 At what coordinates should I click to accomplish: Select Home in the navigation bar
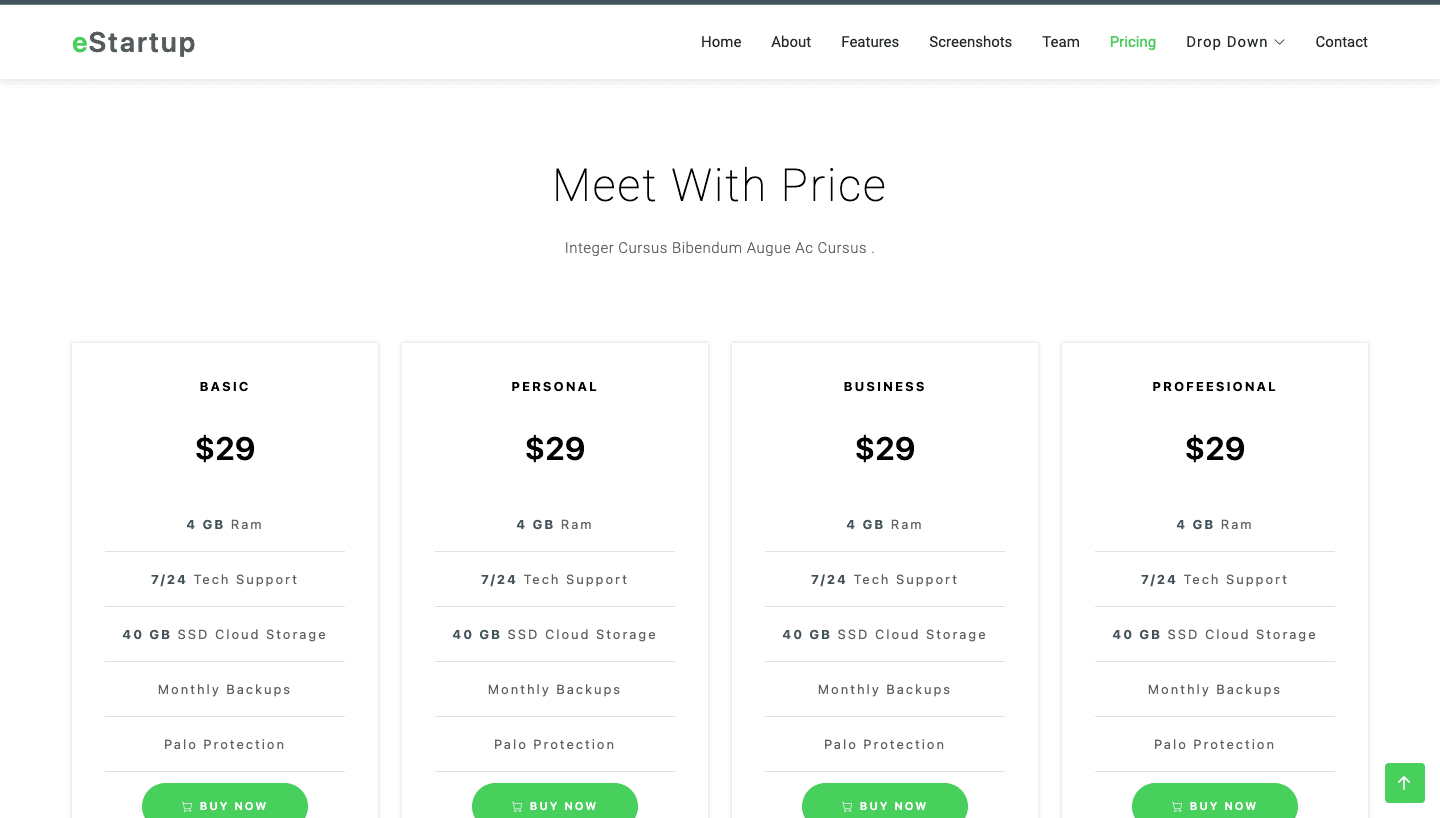721,42
